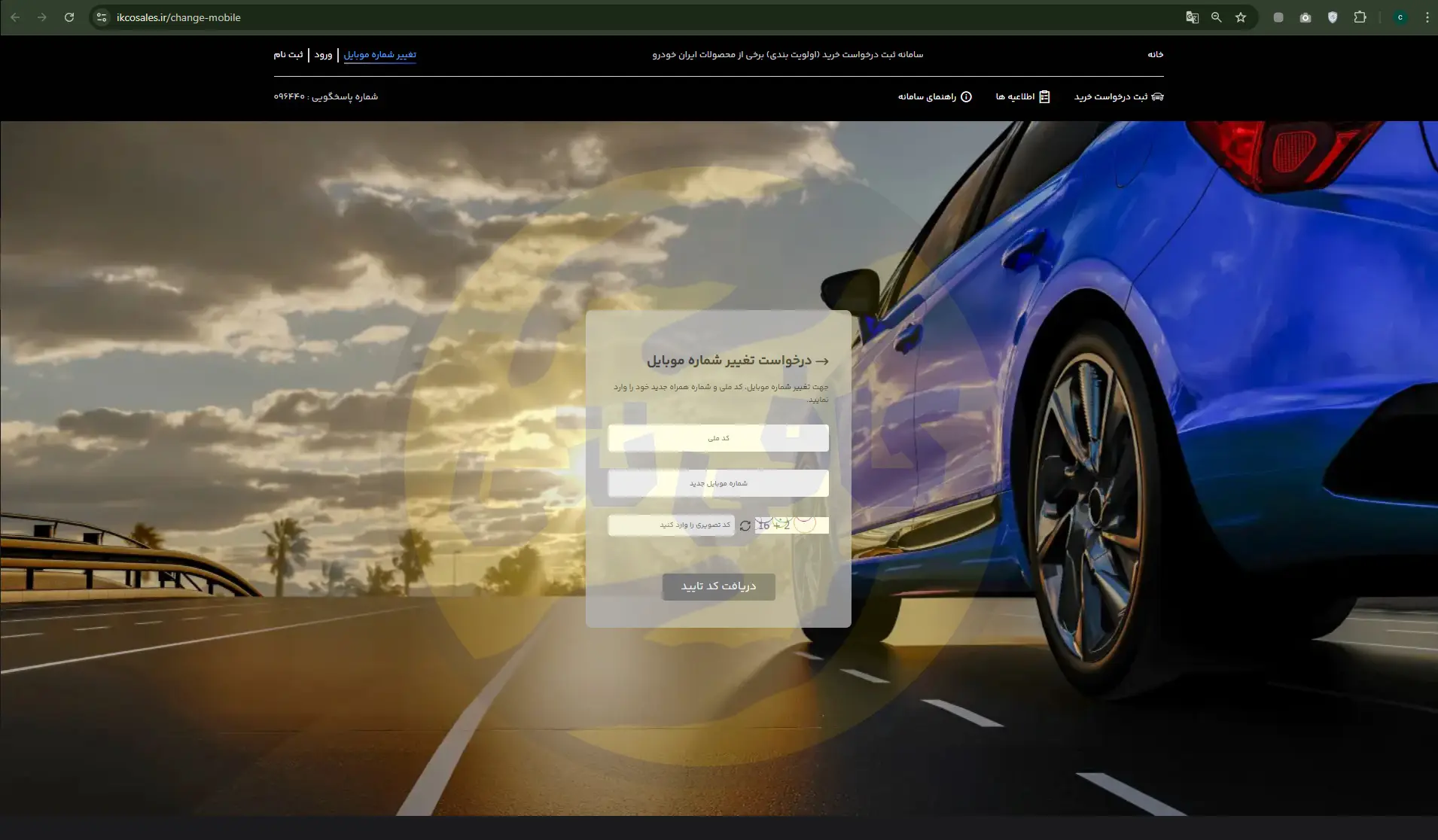Go to the خانه home link
Viewport: 1438px width, 840px height.
click(x=1155, y=55)
